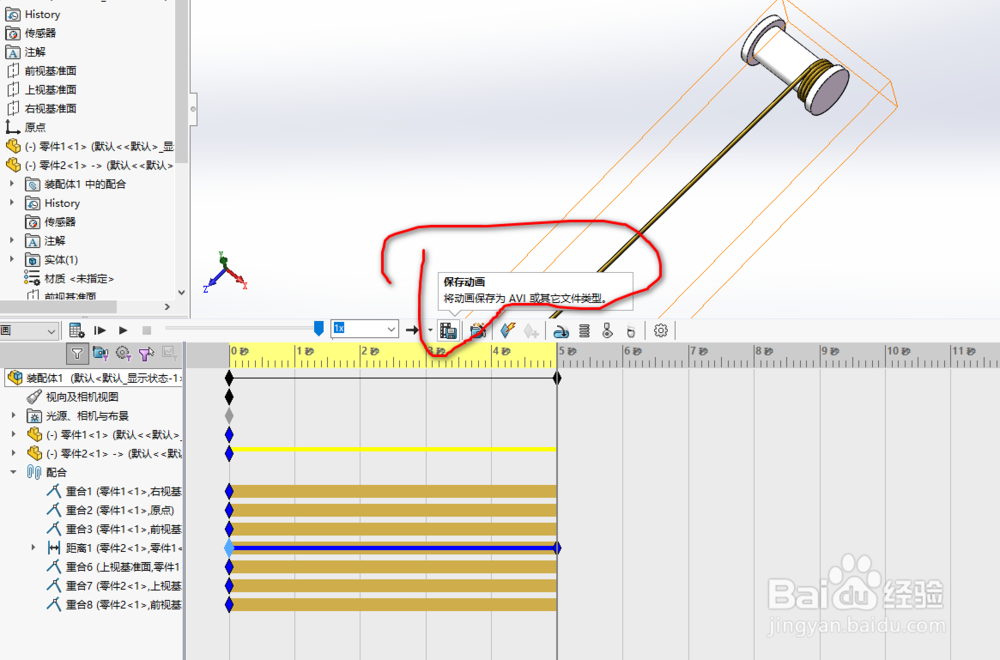Click the Stop playback button
1000x660 pixels.
point(146,330)
